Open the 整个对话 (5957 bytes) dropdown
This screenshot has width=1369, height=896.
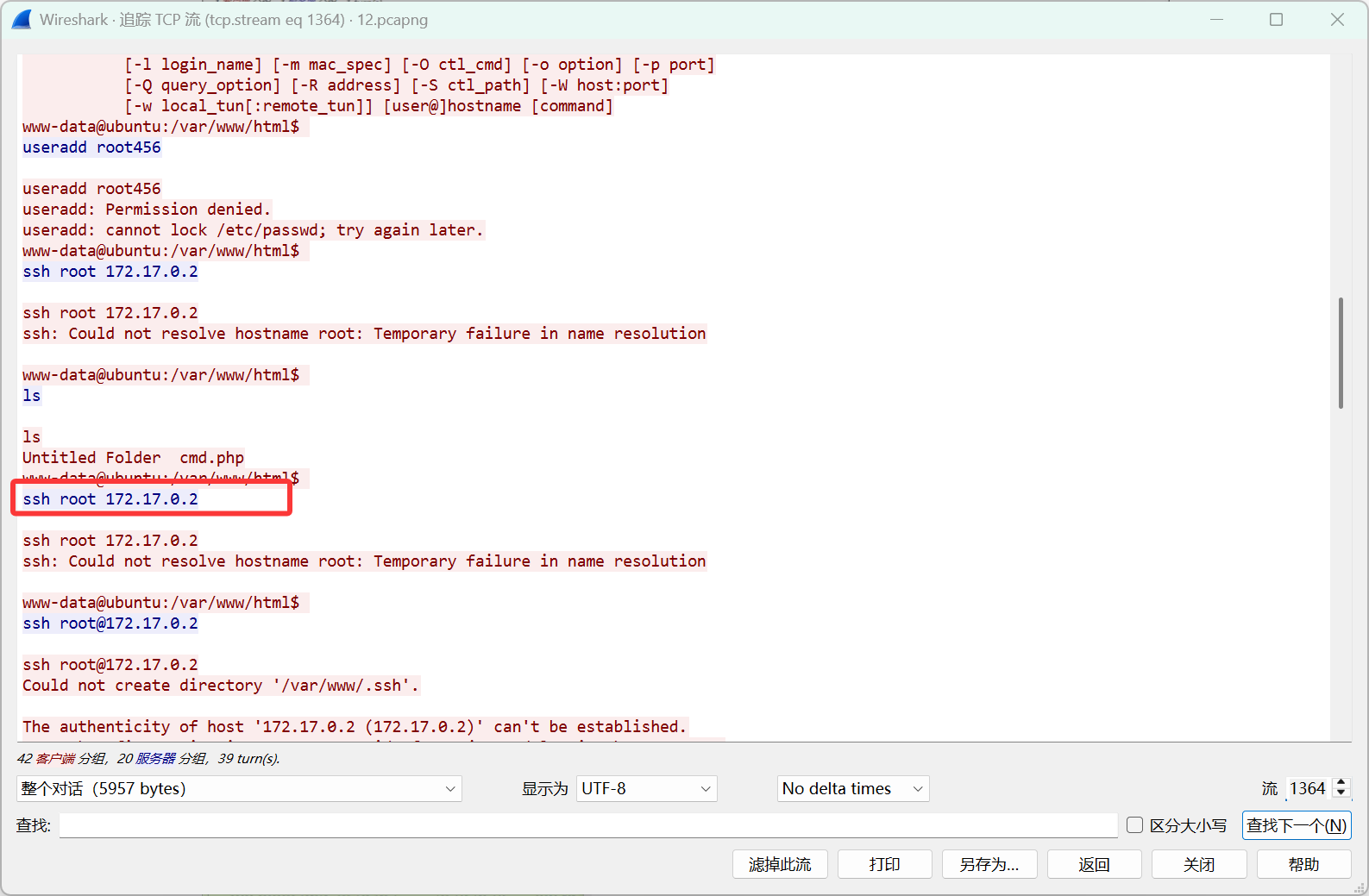point(239,788)
